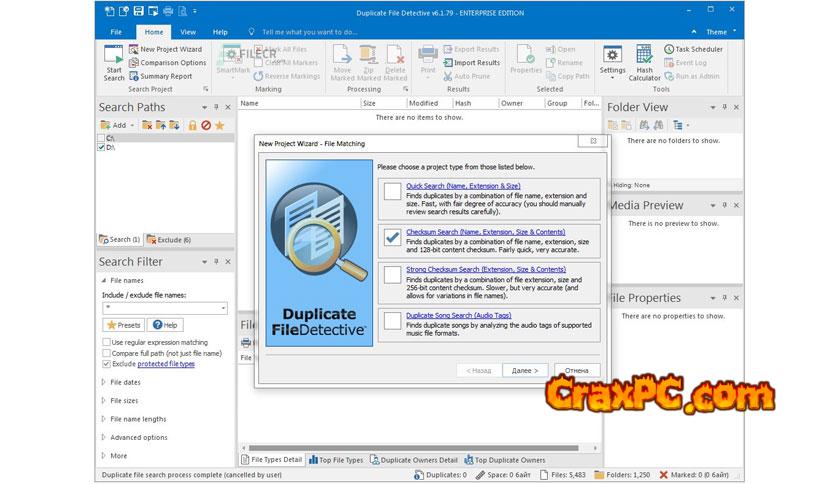The width and height of the screenshot is (836, 484).
Task: Open the Hash Calculator tool
Action: point(644,60)
